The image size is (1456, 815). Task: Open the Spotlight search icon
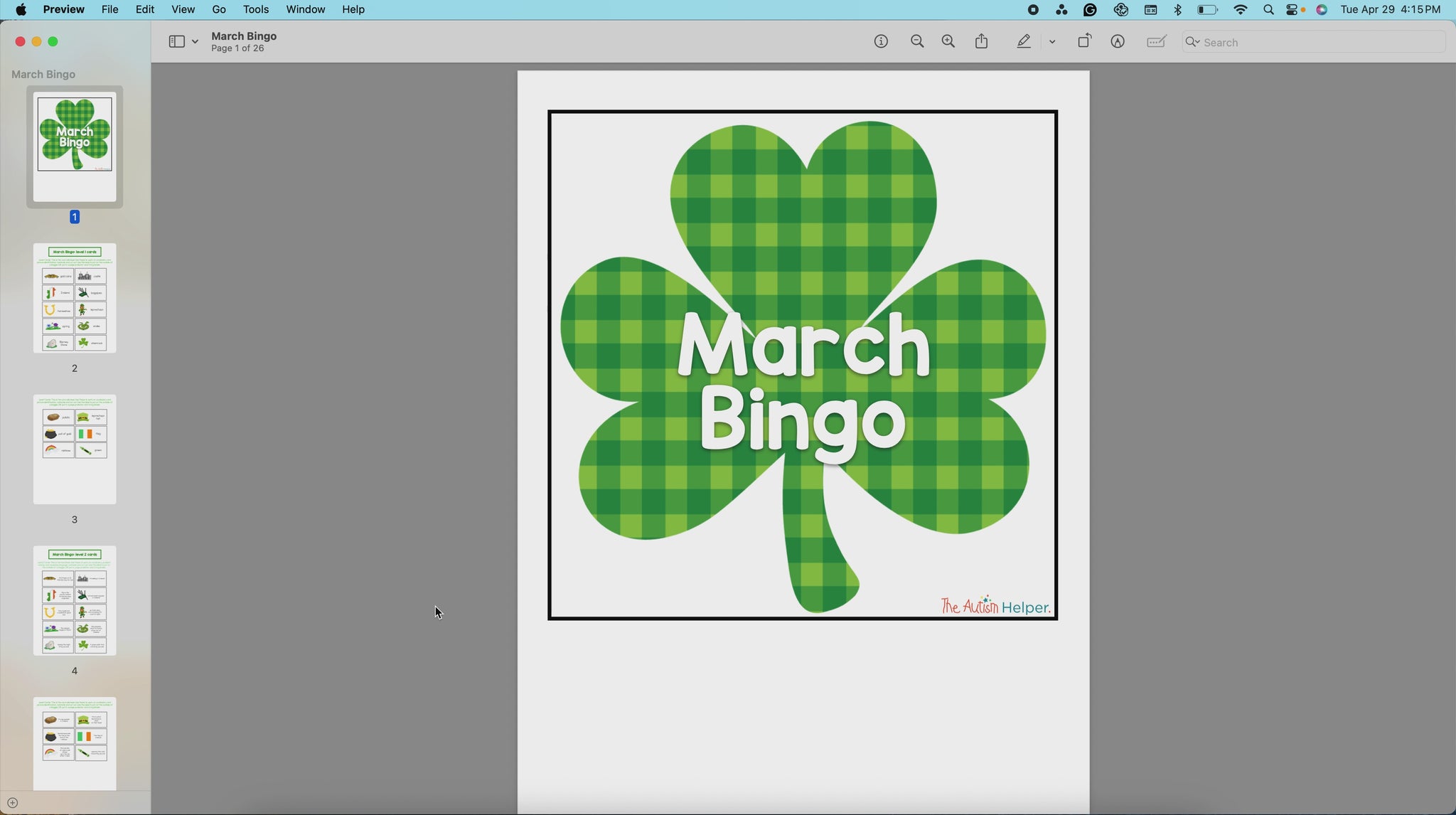1268,10
